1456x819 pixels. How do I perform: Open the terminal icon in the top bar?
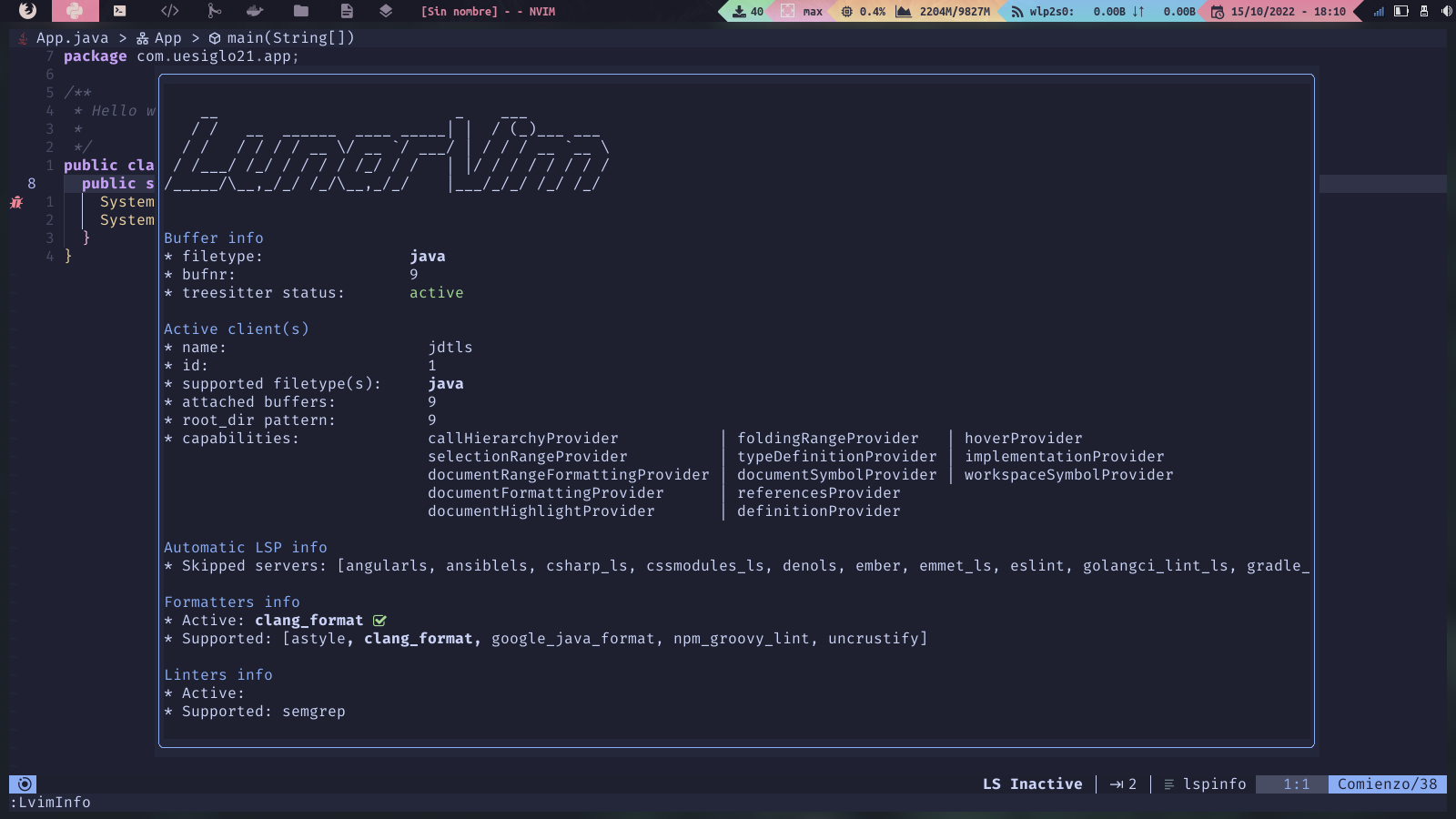(119, 11)
